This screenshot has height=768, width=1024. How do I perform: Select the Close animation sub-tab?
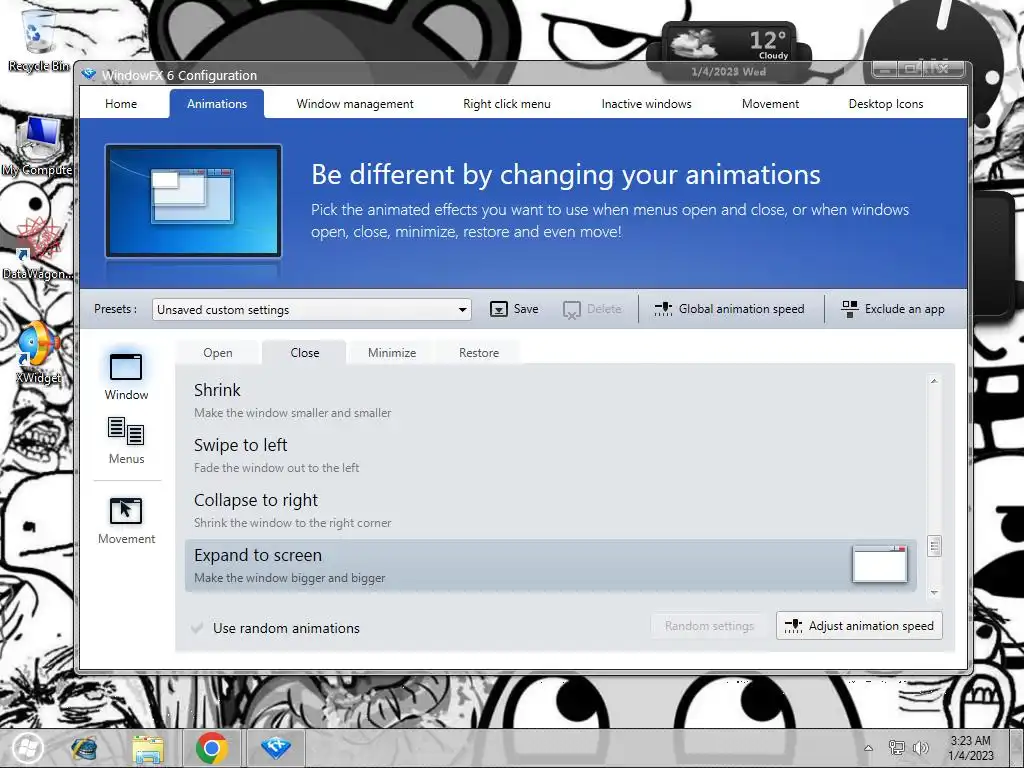coord(304,353)
